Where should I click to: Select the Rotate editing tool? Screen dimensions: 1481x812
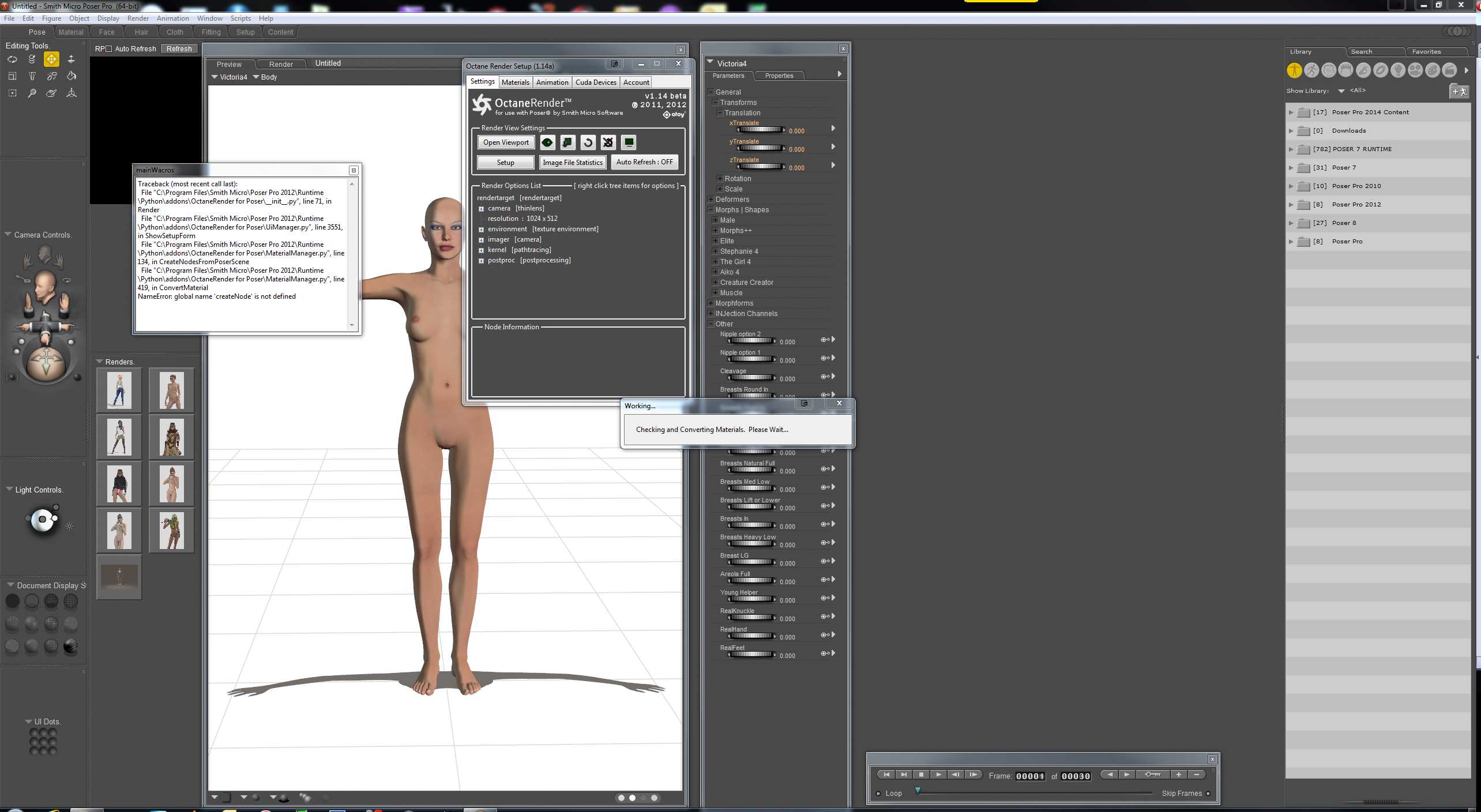pos(12,59)
